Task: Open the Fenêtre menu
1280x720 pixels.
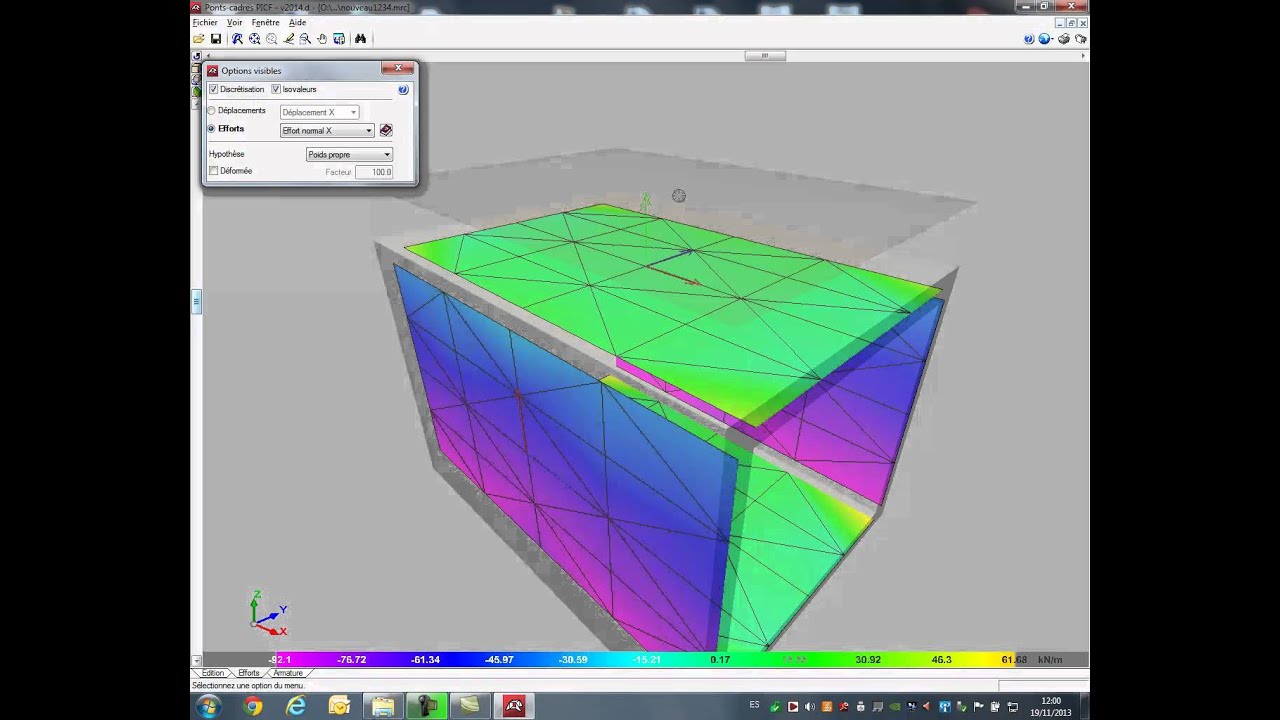Action: pyautogui.click(x=265, y=22)
